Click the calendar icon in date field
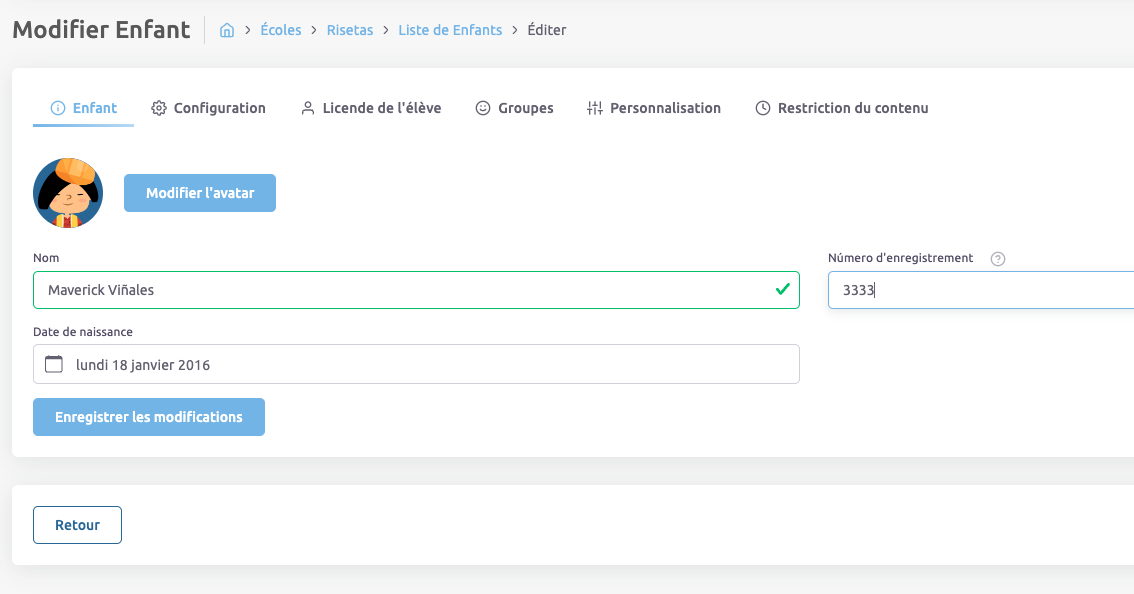 (x=54, y=364)
